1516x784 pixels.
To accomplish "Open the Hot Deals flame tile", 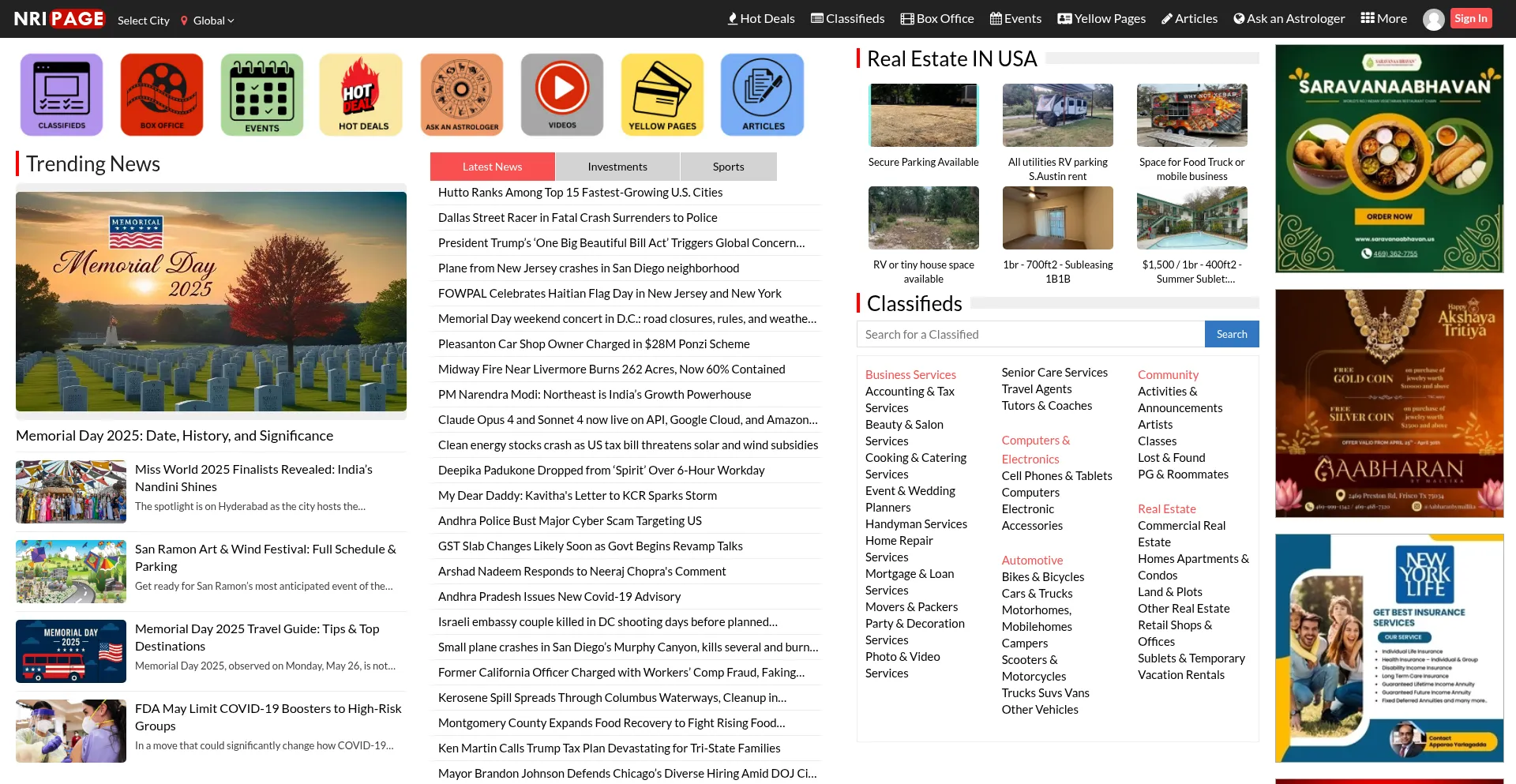I will pos(362,95).
